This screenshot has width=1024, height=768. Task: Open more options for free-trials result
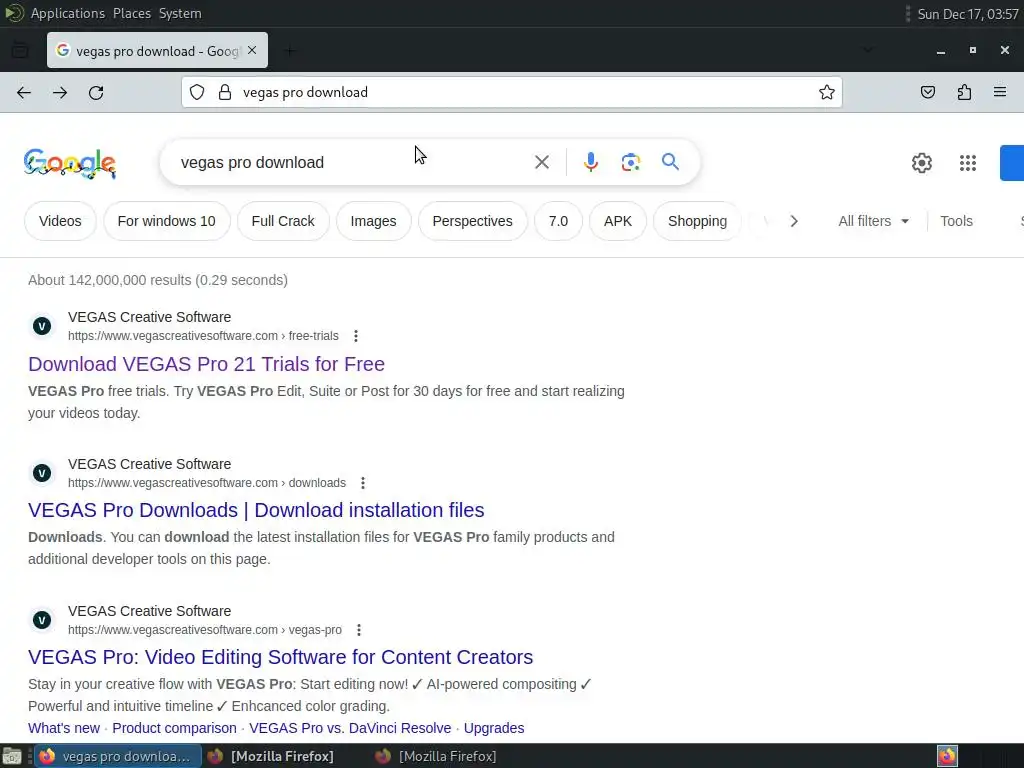coord(356,336)
